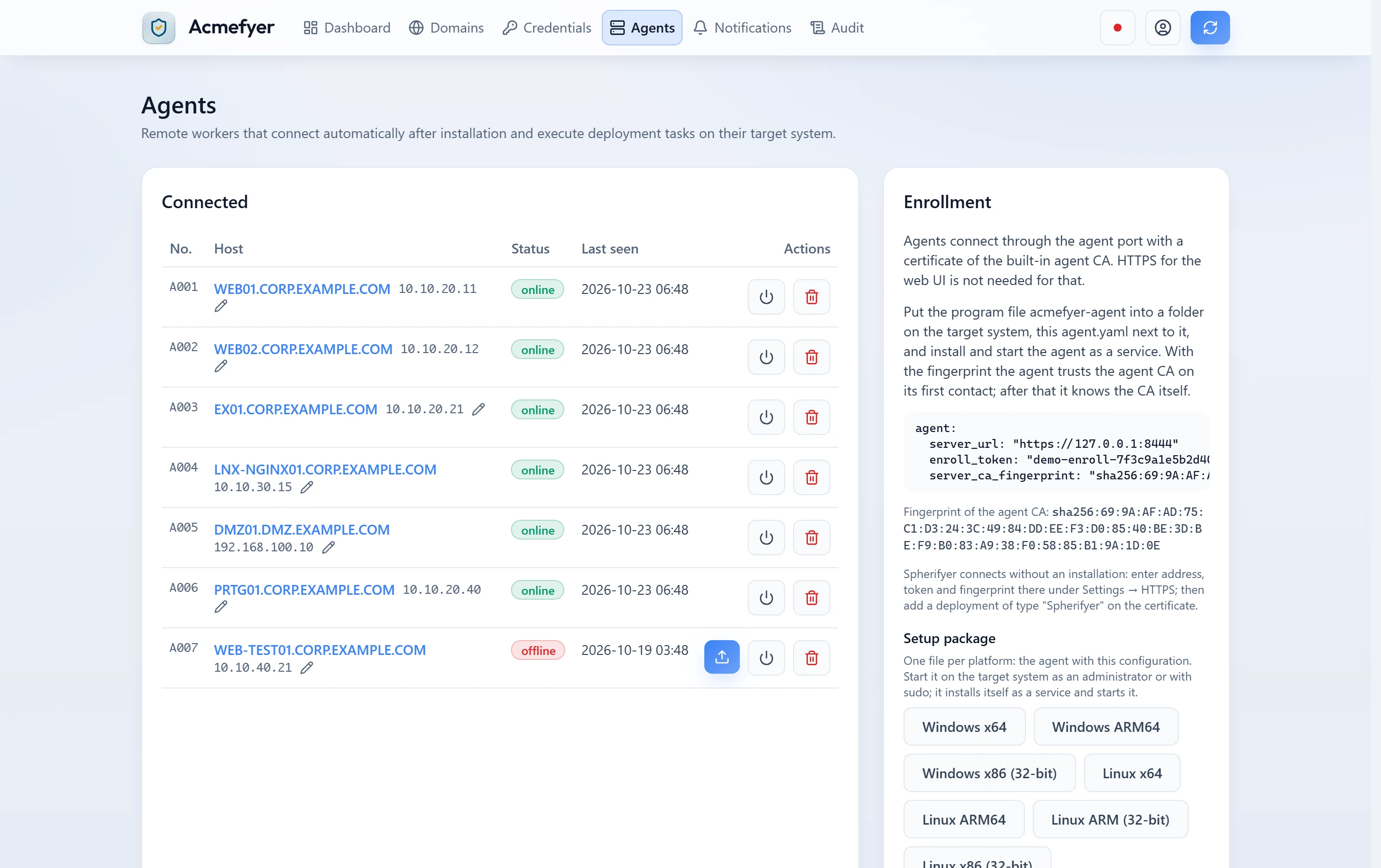The height and width of the screenshot is (868, 1381).
Task: Edit WEB-TEST01 with pencil icon
Action: pos(307,668)
